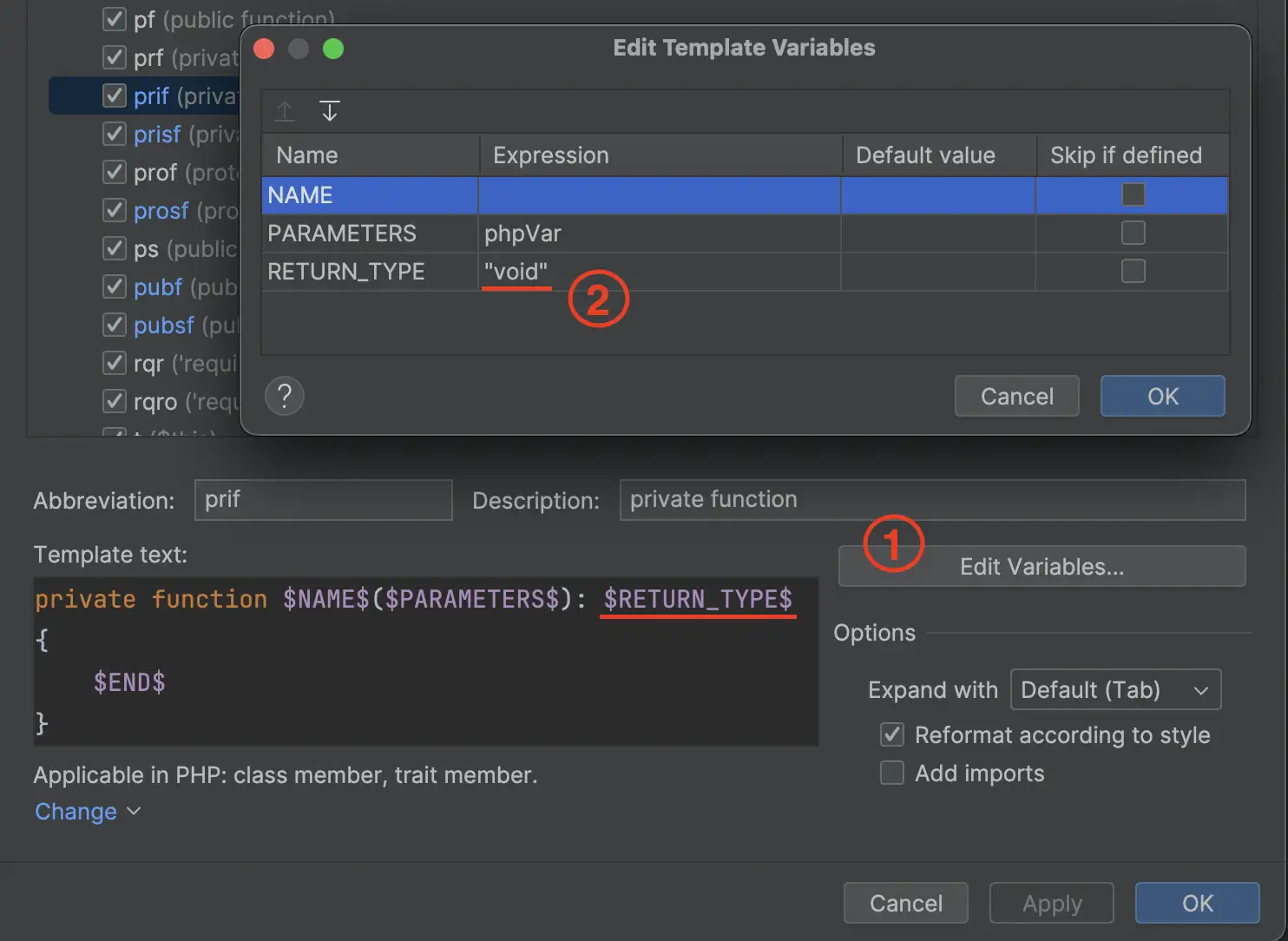Viewport: 1288px width, 941px height.
Task: Open the Expand with Default (Tab) dropdown
Action: (1115, 689)
